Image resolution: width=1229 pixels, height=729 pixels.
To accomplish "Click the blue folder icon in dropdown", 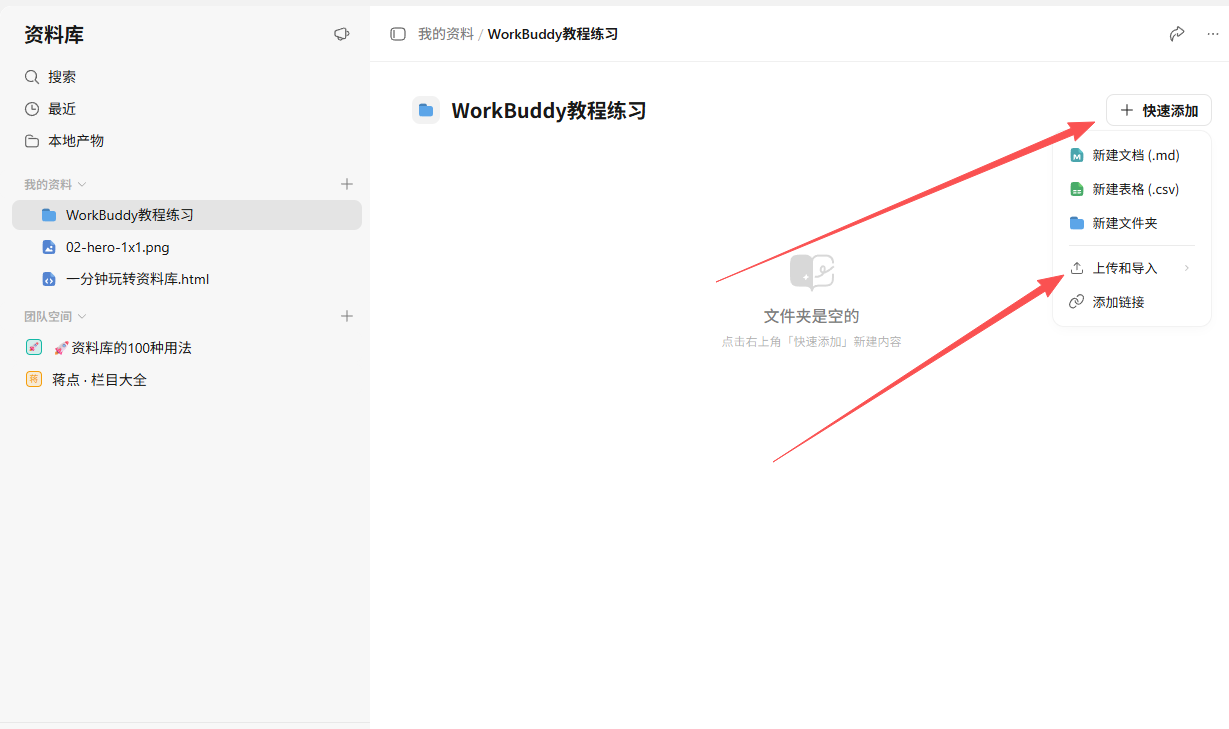I will (x=1077, y=223).
